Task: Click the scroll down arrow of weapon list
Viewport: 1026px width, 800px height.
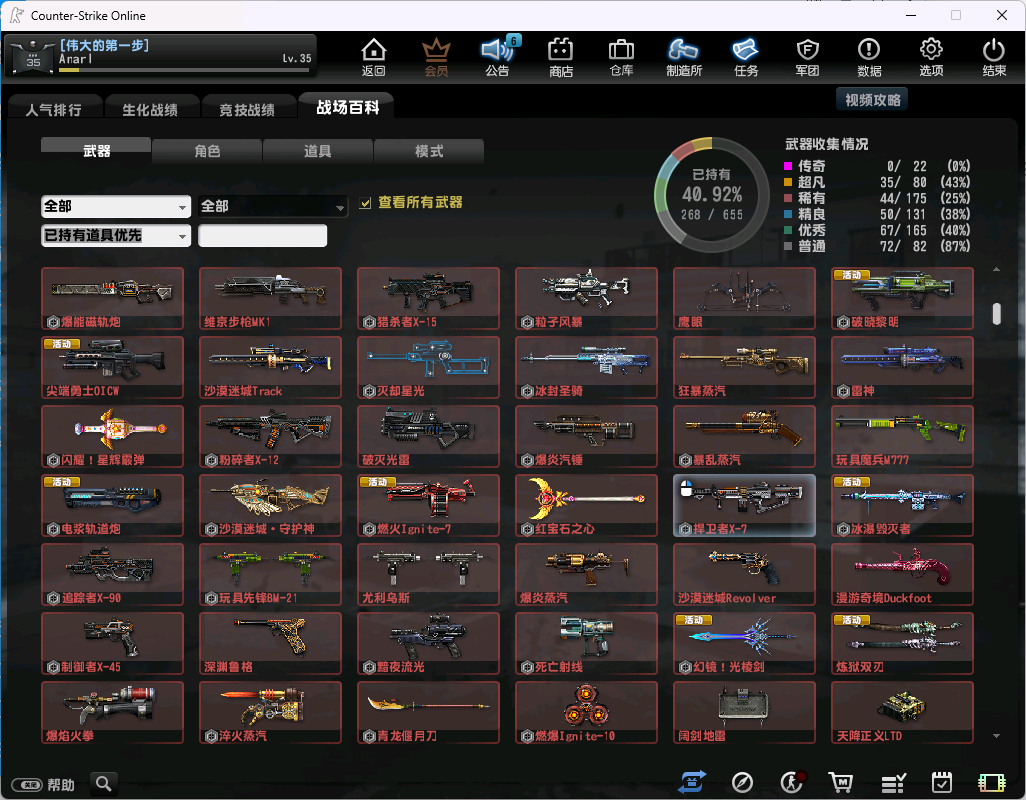Action: [996, 736]
